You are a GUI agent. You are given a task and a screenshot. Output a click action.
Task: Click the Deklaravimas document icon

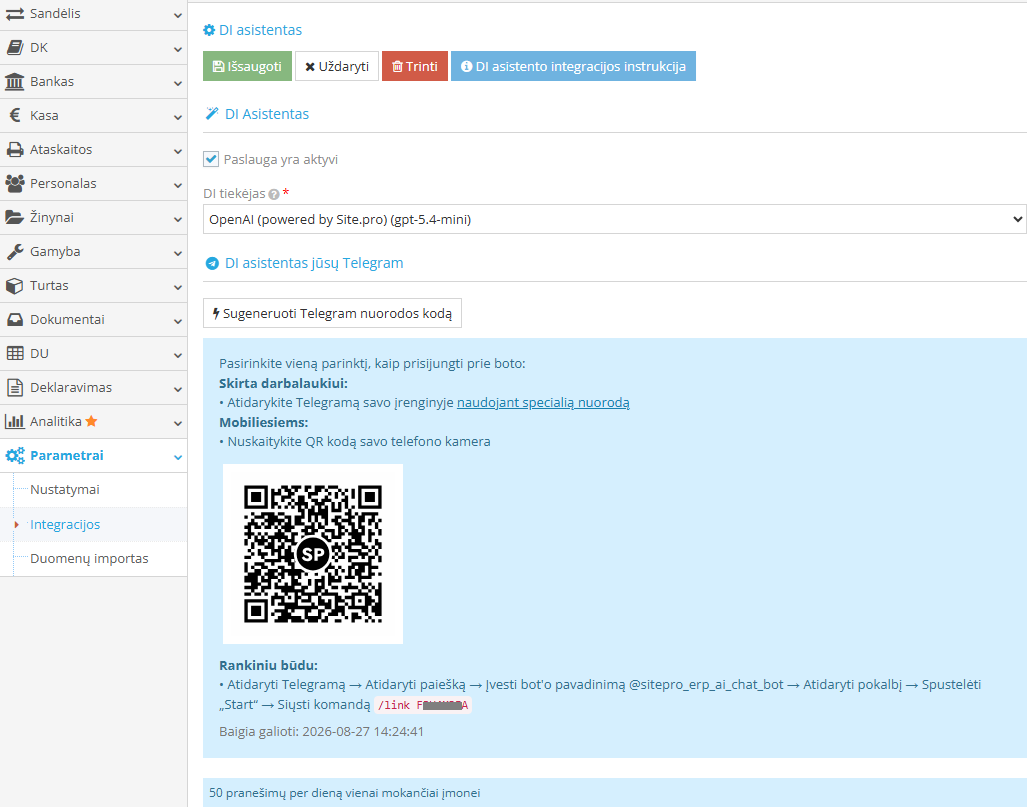(14, 388)
